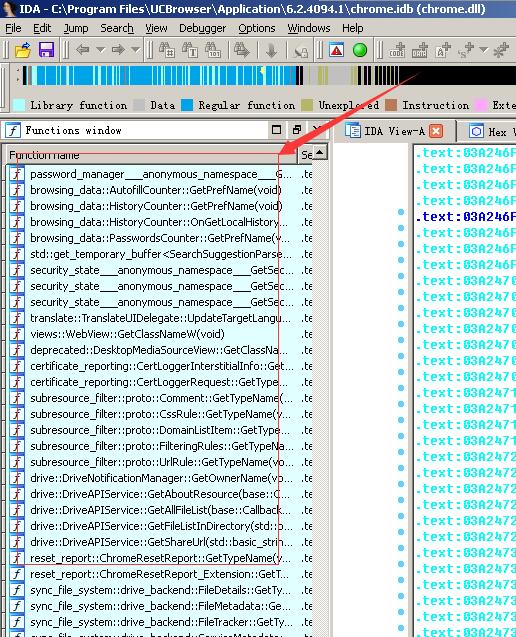Open the red warning problems window icon

336,50
